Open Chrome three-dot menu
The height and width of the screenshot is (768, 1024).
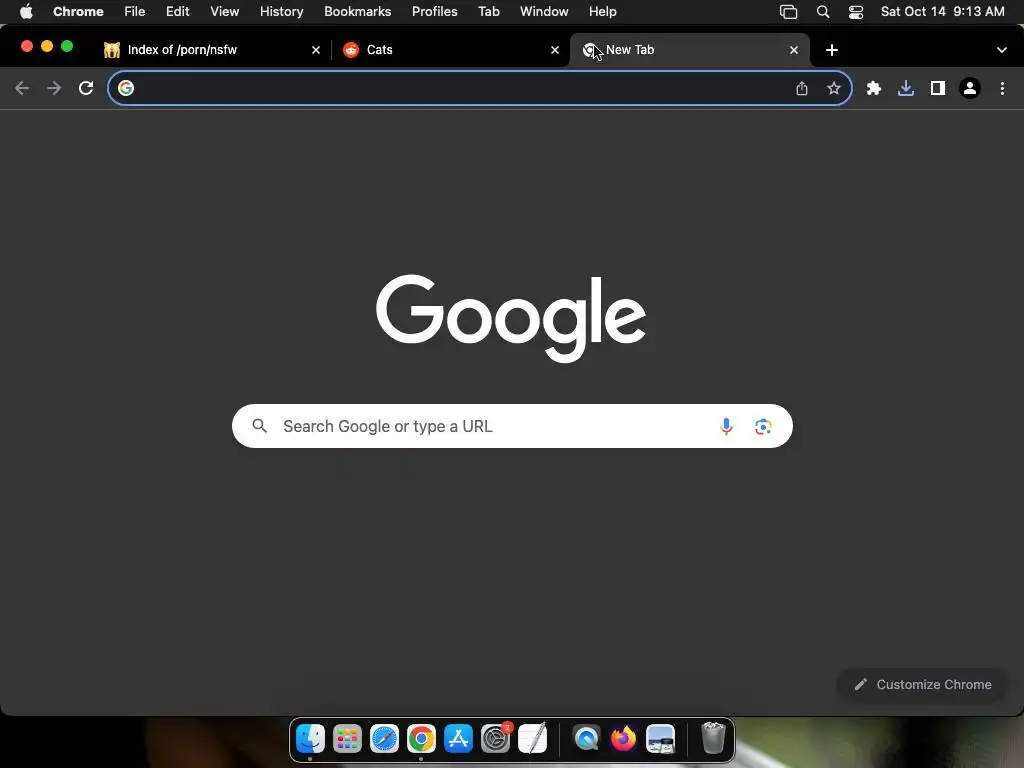[x=1002, y=88]
